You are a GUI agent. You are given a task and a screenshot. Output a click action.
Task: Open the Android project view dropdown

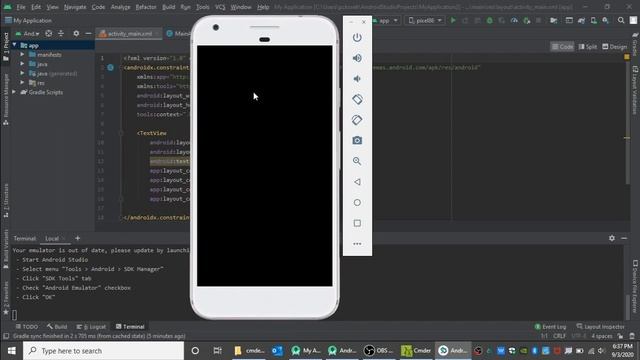pyautogui.click(x=28, y=33)
